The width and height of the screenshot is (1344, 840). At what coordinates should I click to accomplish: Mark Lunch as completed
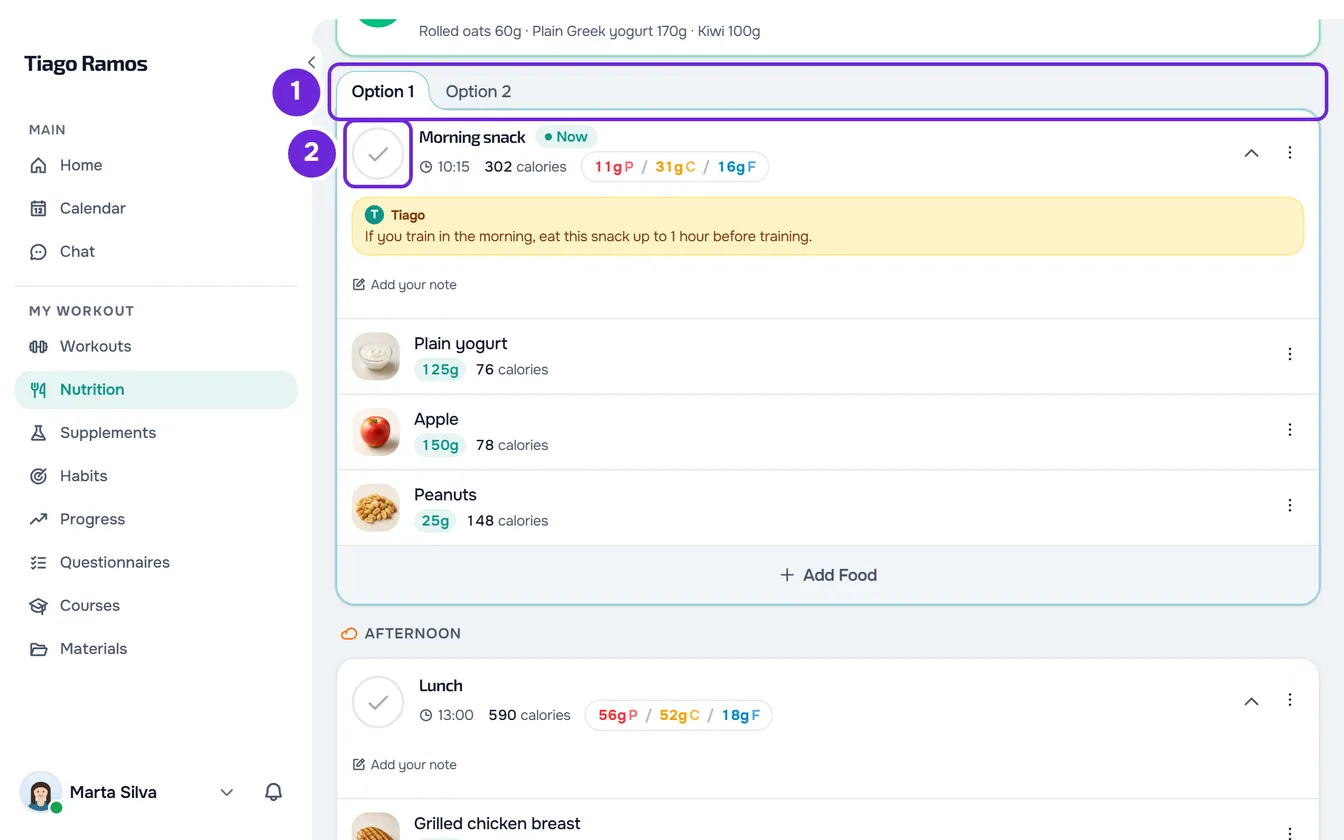(x=378, y=702)
